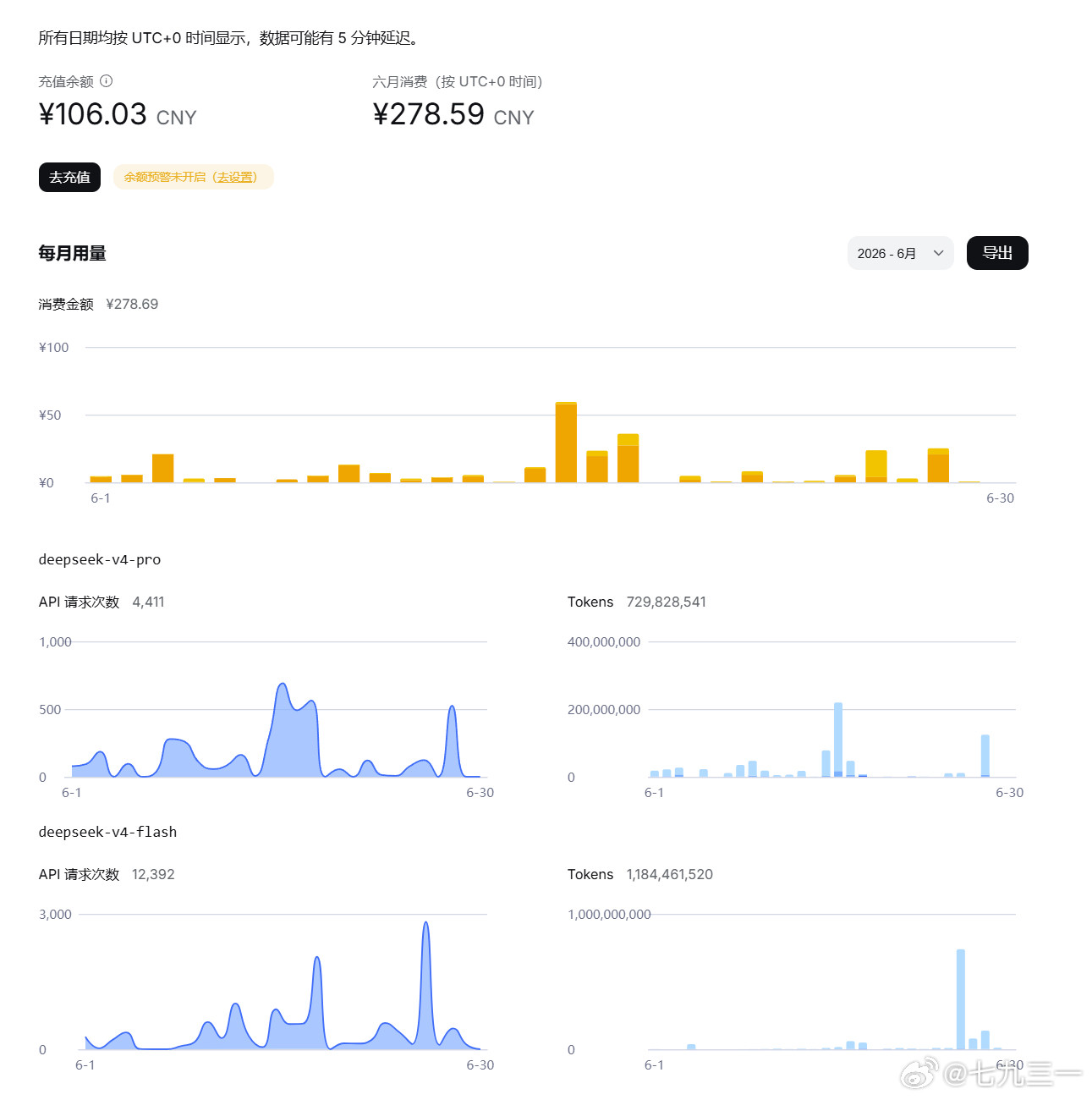Screen dimensions: 1092x1100
Task: Click the 1,000,000,000 axis label
Action: 609,914
